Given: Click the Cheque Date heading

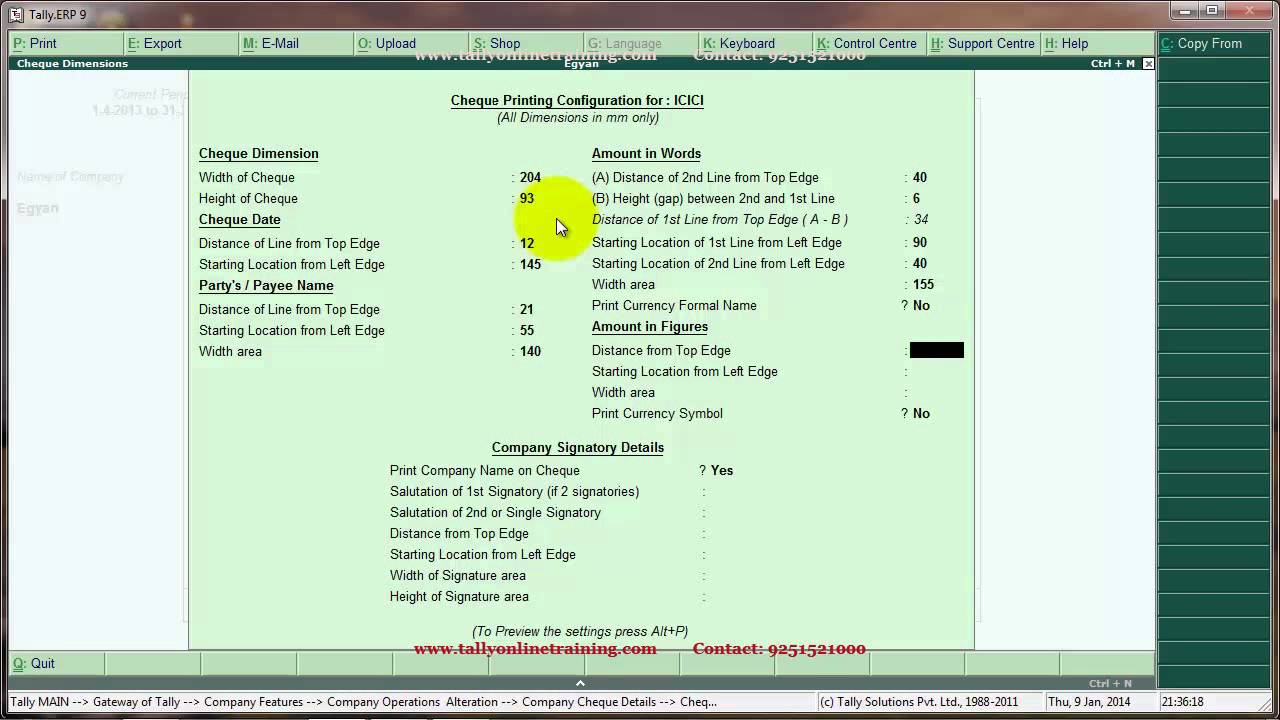Looking at the screenshot, I should (x=240, y=219).
